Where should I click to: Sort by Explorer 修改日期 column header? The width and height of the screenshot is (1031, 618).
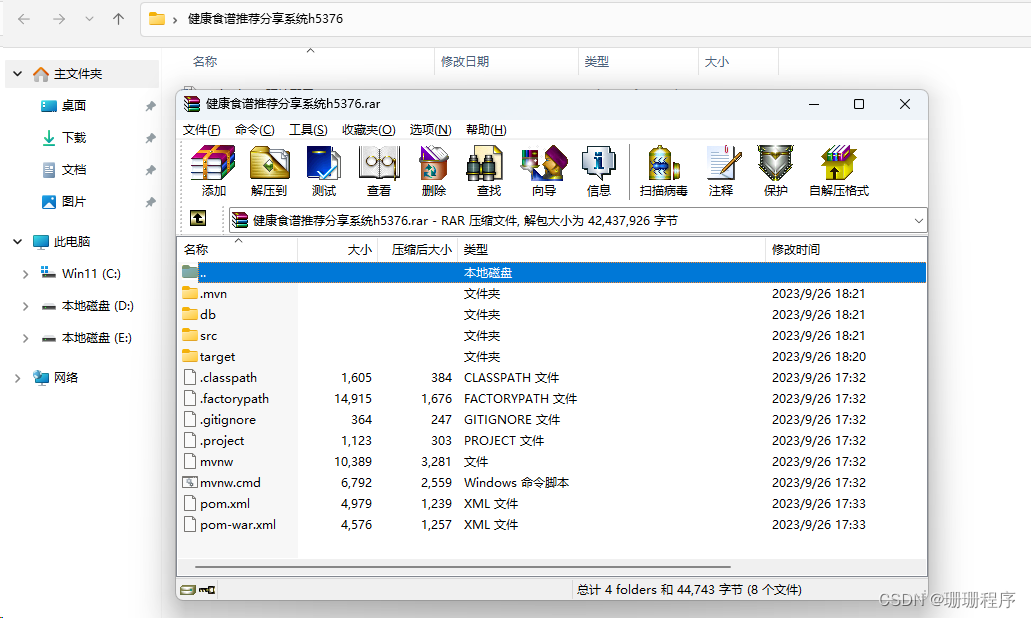[506, 62]
